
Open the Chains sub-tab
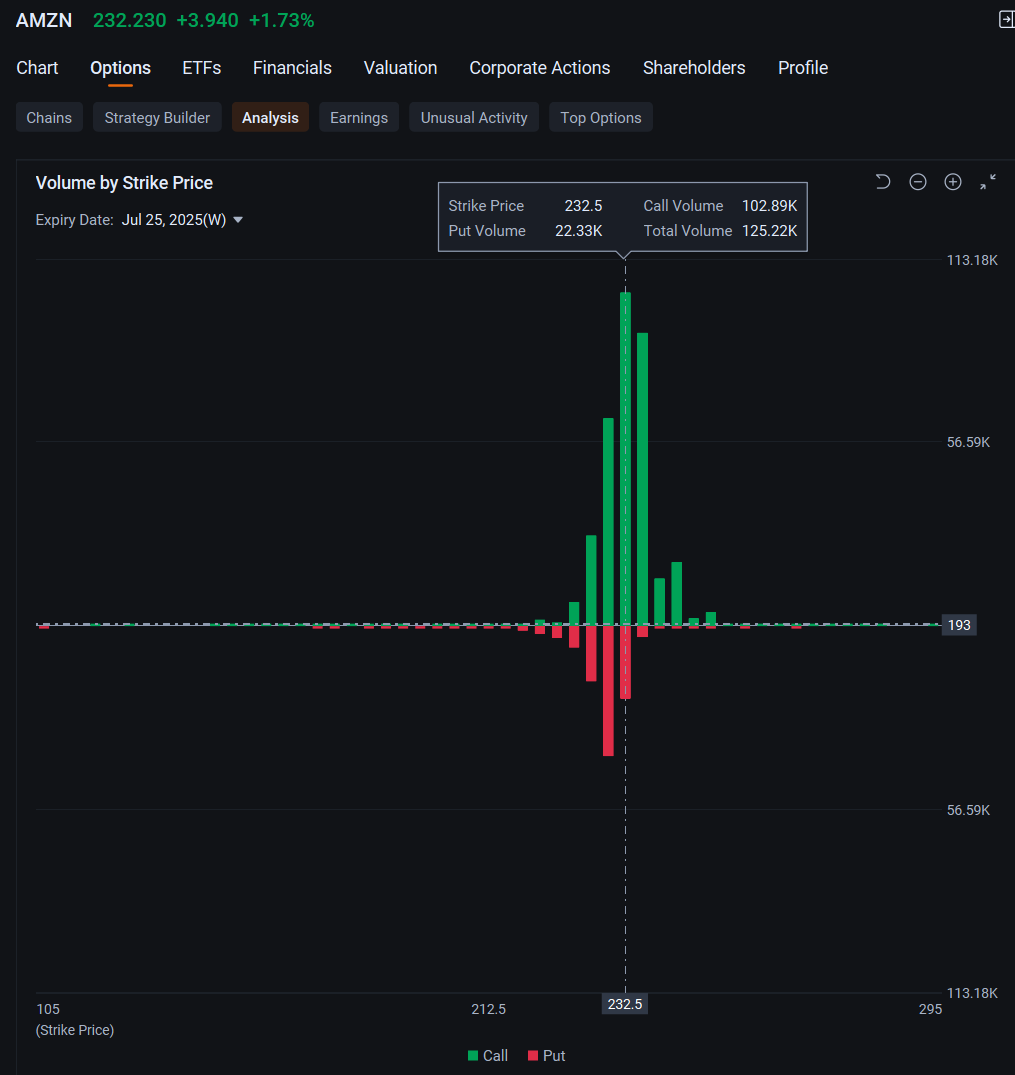click(x=49, y=117)
